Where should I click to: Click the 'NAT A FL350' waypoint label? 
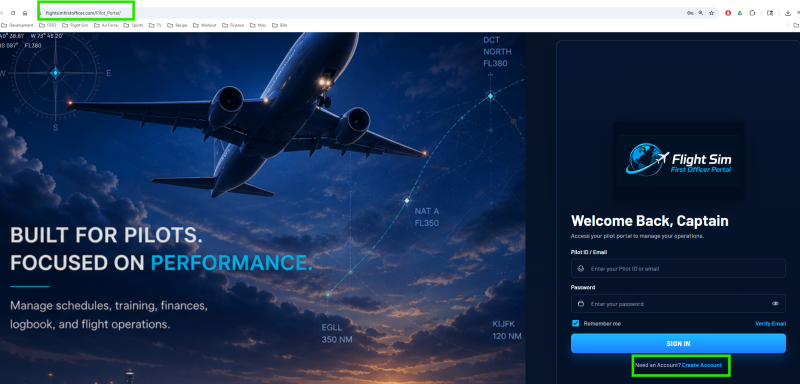coord(427,217)
